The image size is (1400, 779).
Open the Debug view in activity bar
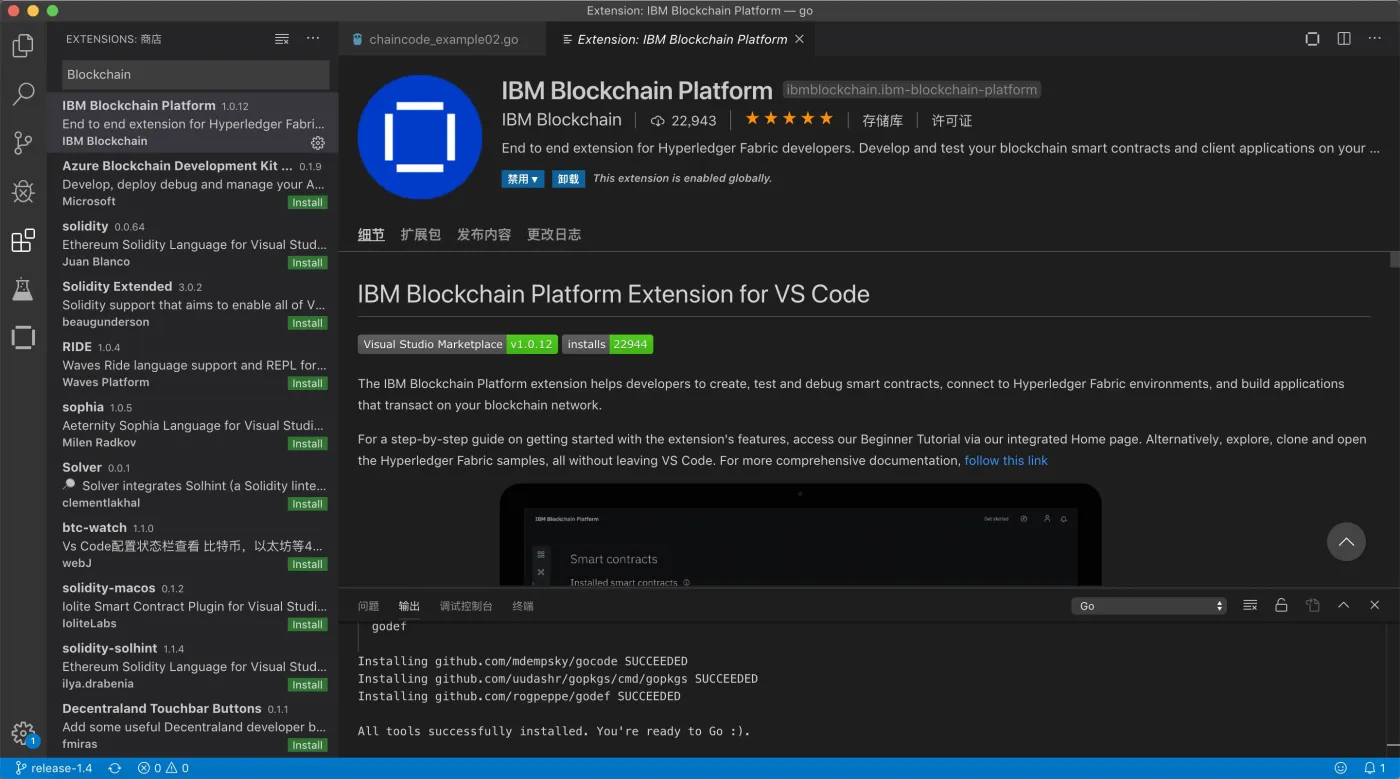pyautogui.click(x=23, y=192)
